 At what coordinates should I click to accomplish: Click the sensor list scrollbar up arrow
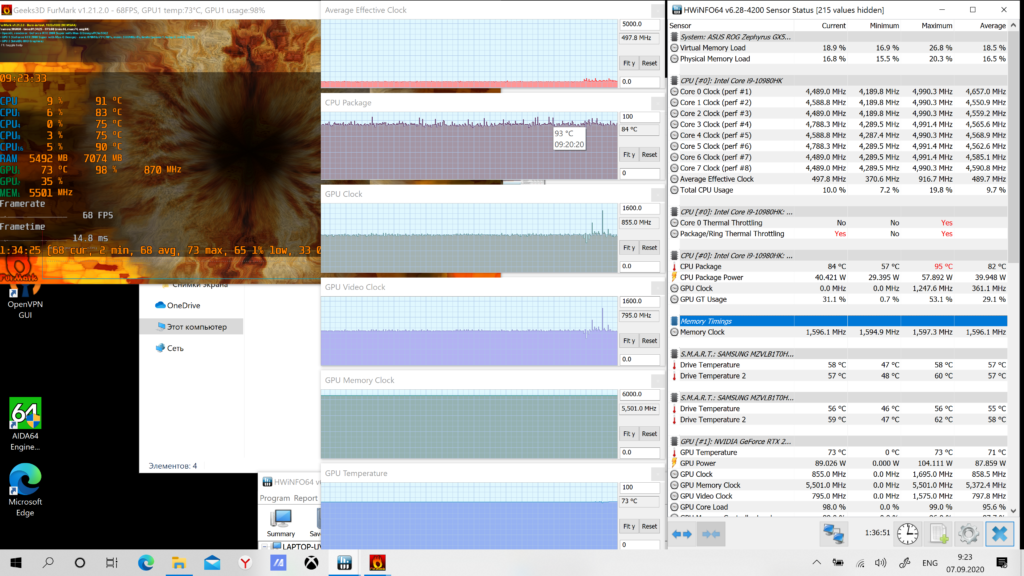(x=1013, y=25)
